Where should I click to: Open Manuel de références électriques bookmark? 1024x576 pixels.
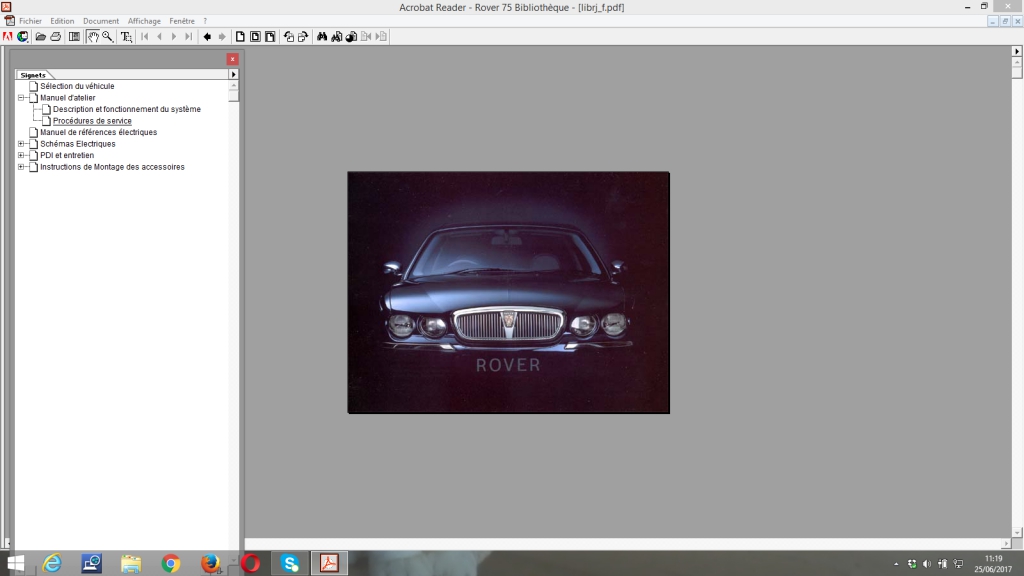tap(99, 133)
